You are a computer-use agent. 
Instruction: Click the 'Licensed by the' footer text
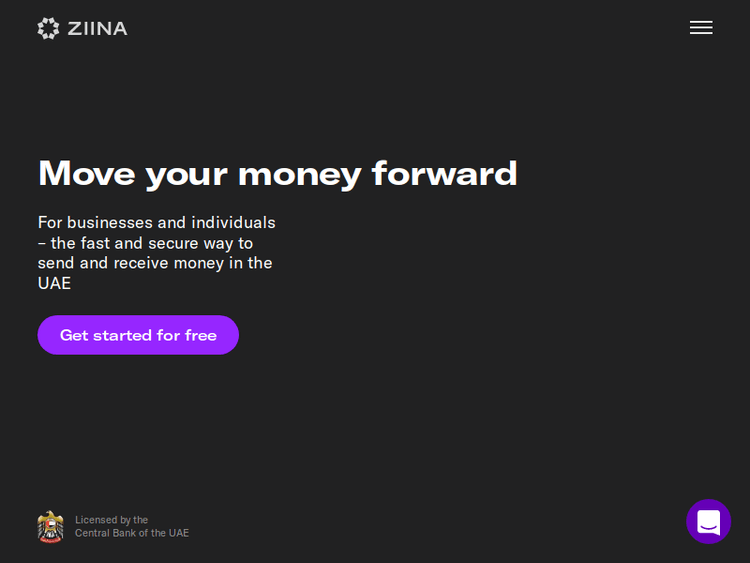[111, 520]
